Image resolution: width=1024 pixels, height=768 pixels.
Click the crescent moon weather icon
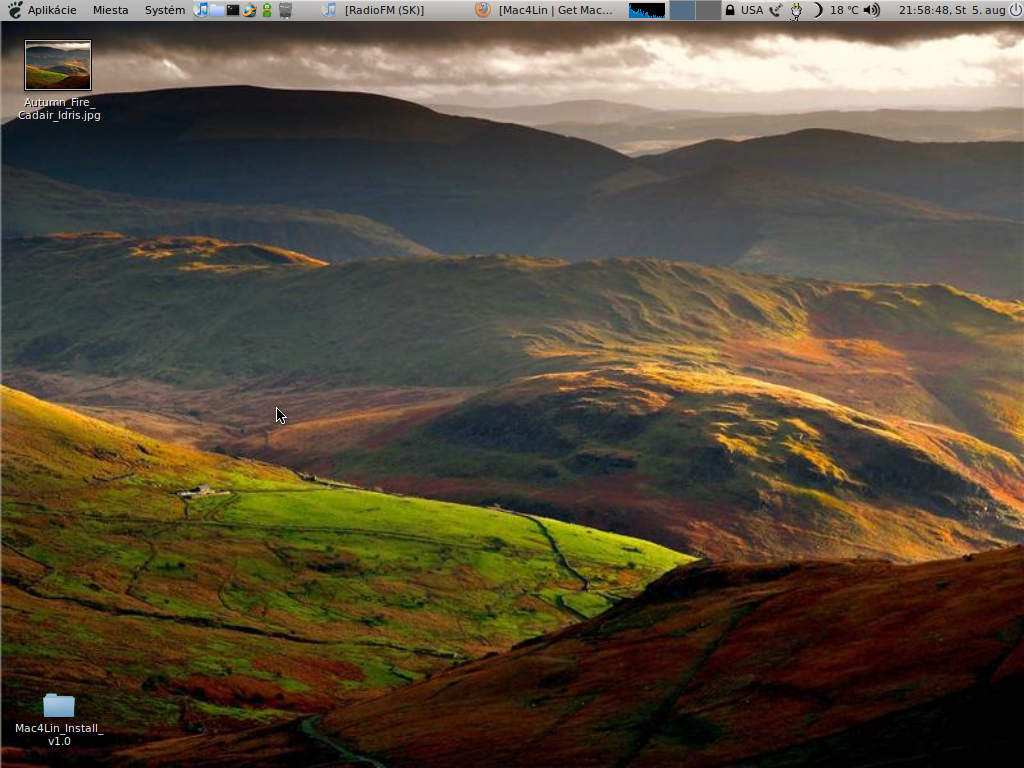[818, 10]
